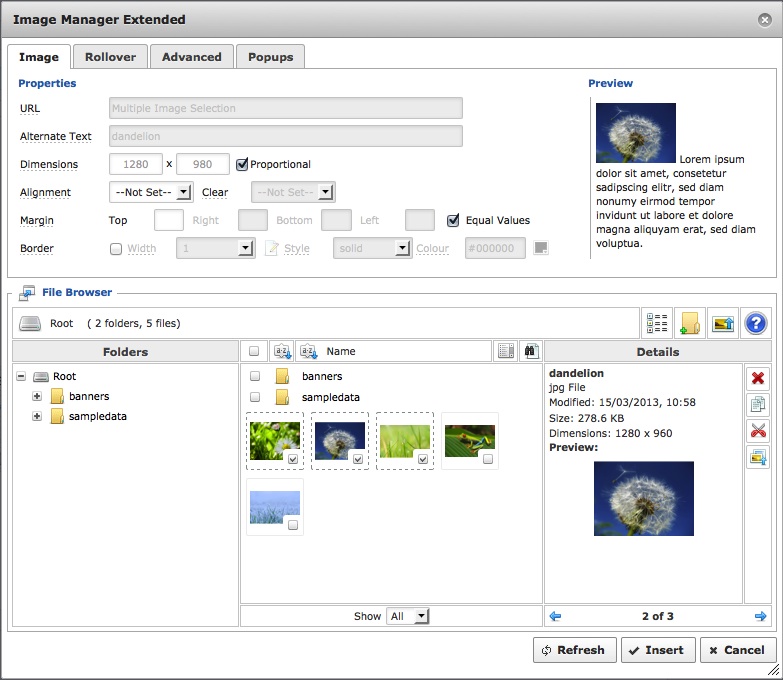Open the Alignment dropdown

pyautogui.click(x=151, y=192)
